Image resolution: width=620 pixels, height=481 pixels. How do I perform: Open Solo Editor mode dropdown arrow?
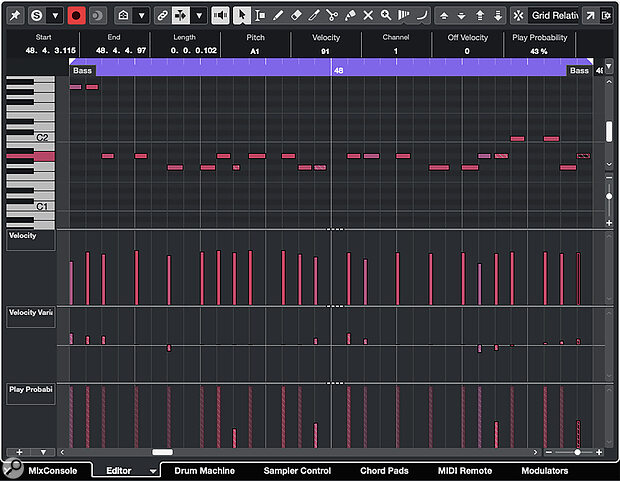[x=55, y=16]
